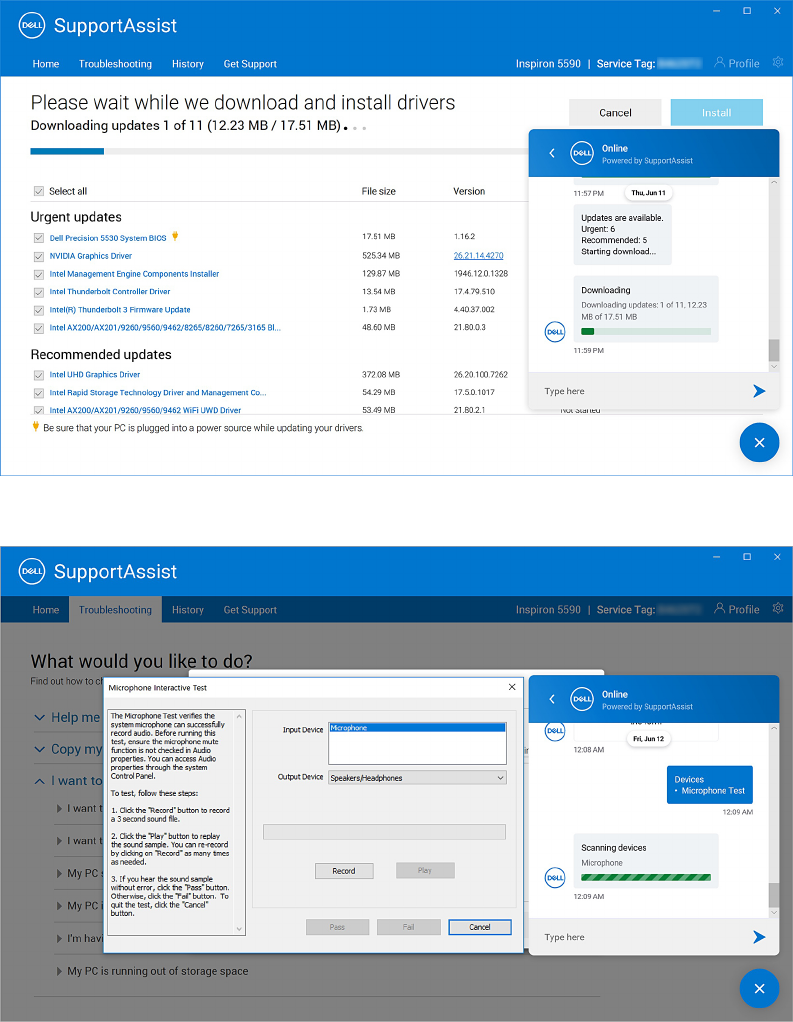
Task: Close the chat bubble in the top window
Action: click(x=759, y=443)
